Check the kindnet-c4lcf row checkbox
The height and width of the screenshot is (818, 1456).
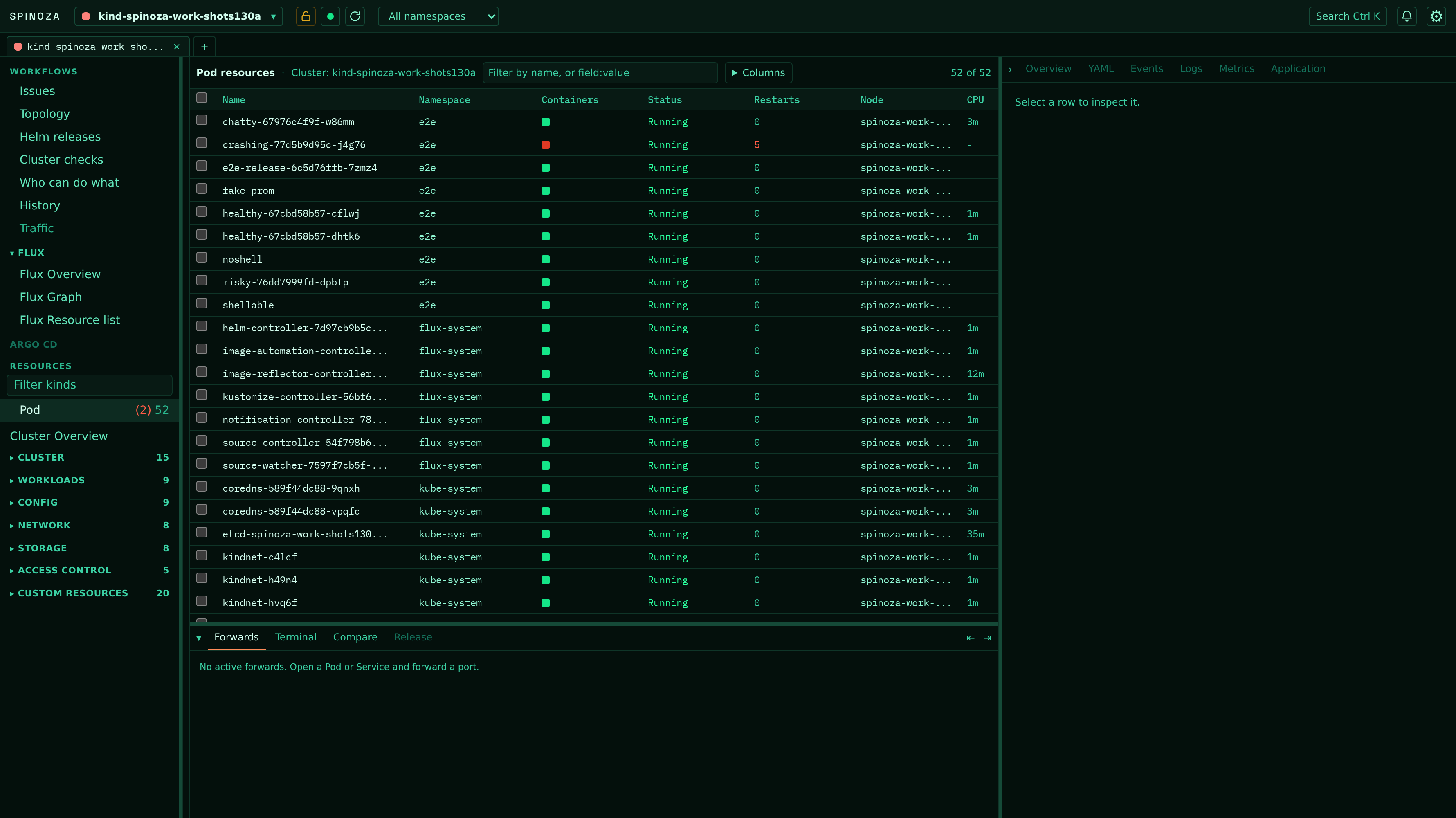[x=202, y=555]
